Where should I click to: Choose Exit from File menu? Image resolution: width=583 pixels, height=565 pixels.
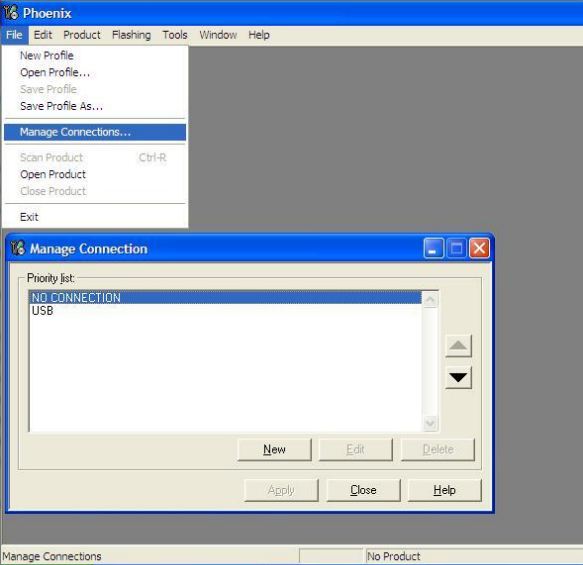(x=95, y=217)
